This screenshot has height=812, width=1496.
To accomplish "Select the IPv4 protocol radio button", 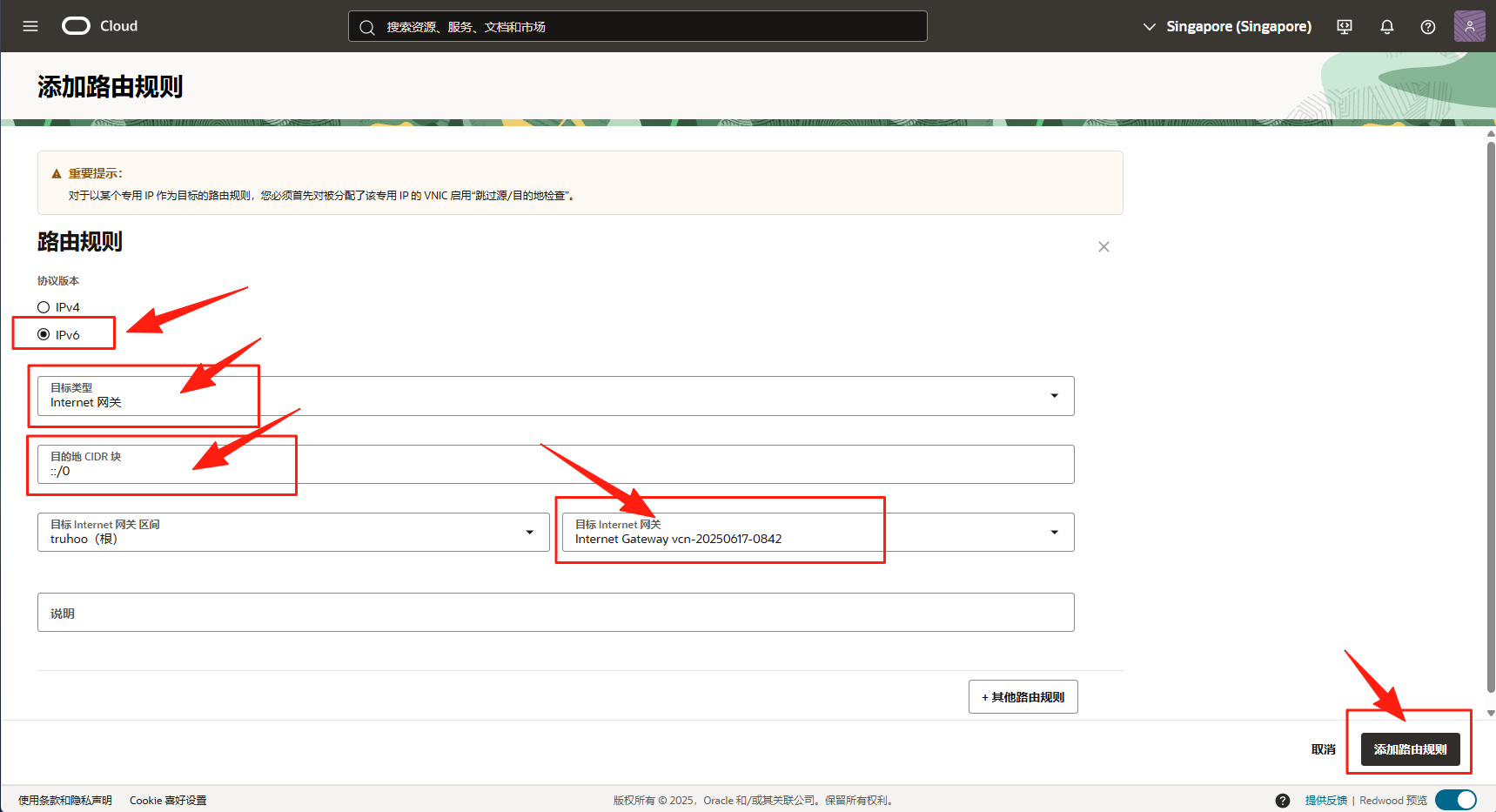I will click(44, 307).
